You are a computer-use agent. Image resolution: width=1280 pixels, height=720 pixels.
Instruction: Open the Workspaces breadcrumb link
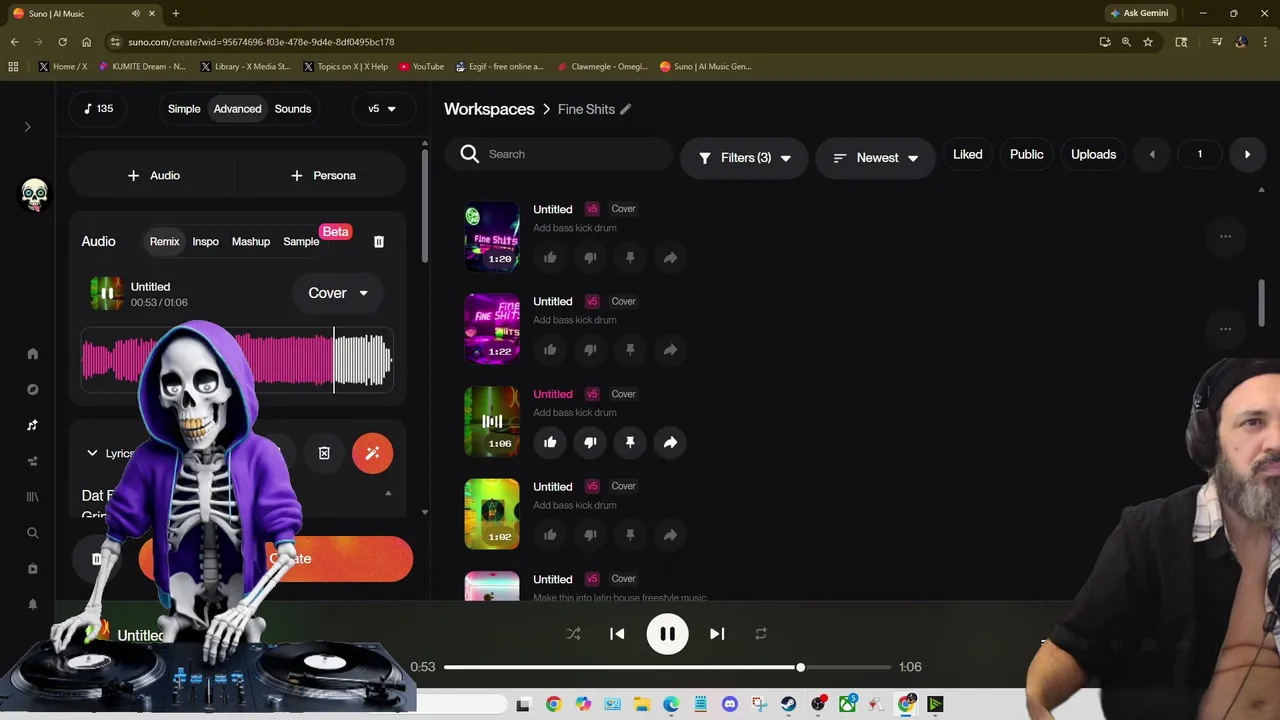(489, 109)
